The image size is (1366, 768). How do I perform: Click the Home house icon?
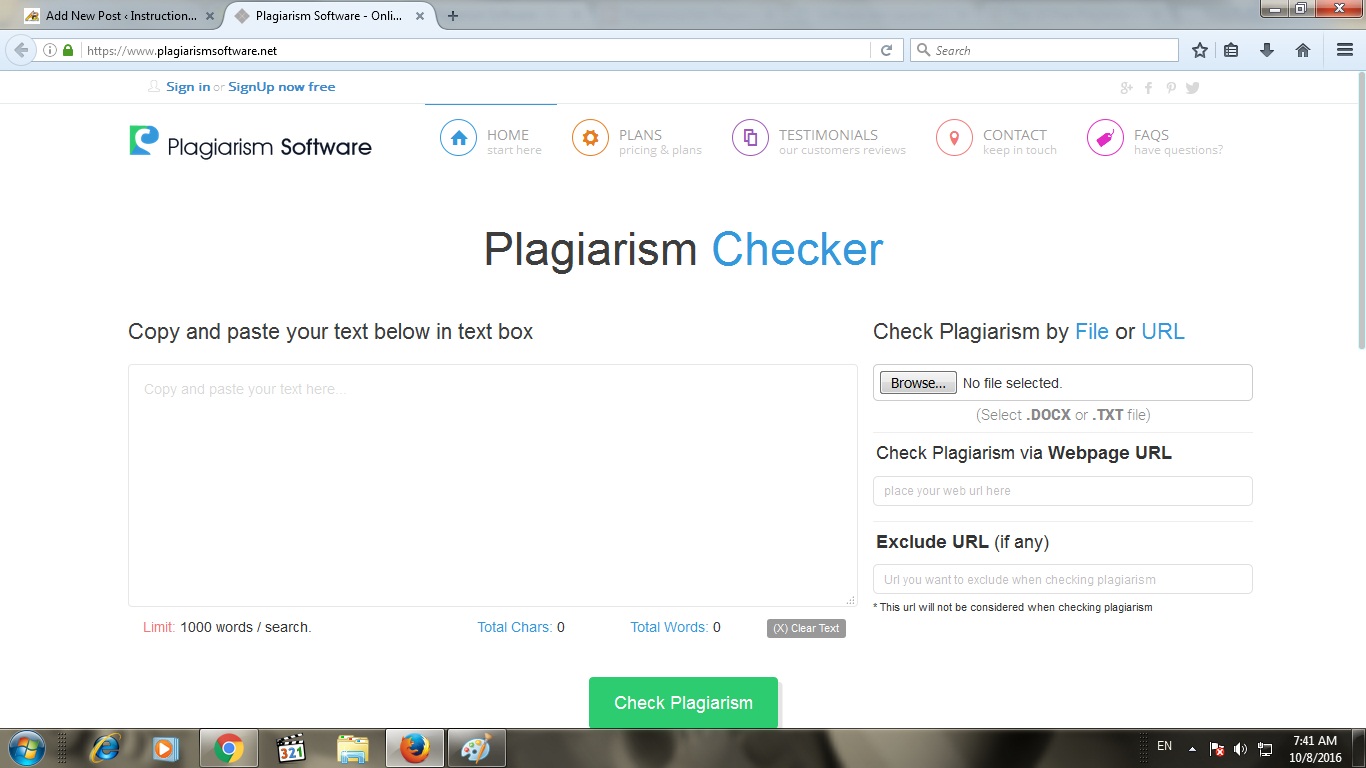458,138
